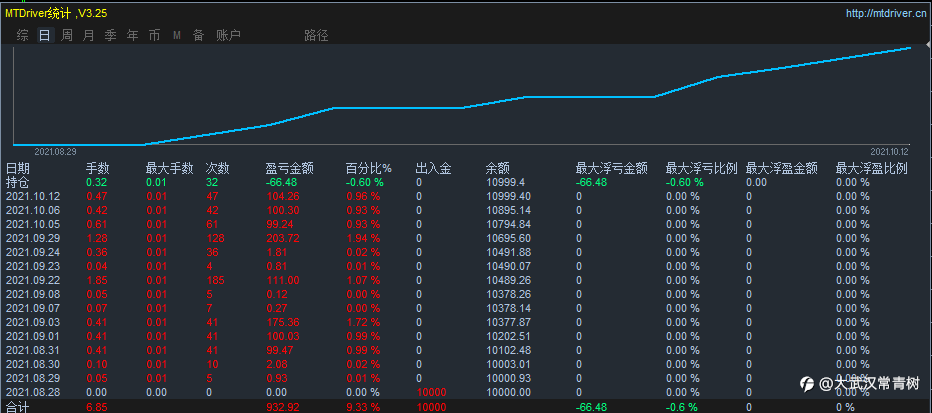Image resolution: width=932 pixels, height=413 pixels.
Task: Click total profit 932.92
Action: (x=282, y=407)
